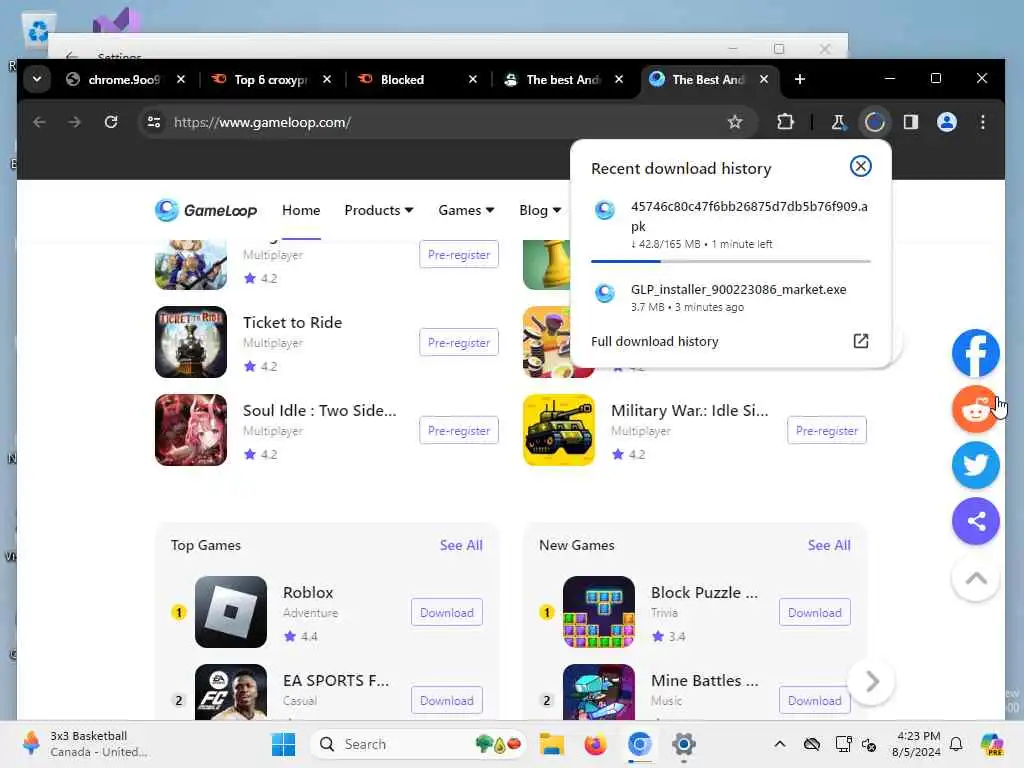Open File Explorer from taskbar
1024x768 pixels.
(x=551, y=744)
